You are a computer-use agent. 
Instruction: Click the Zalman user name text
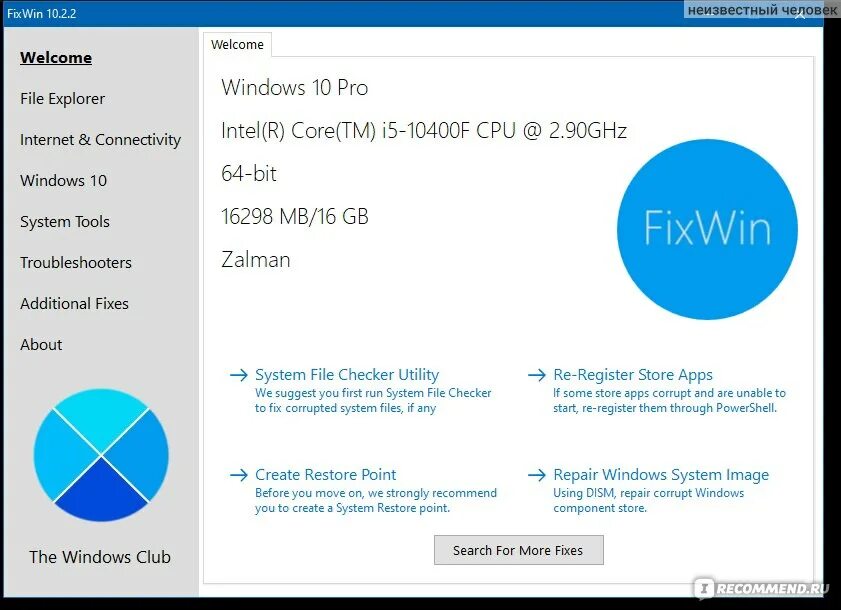(x=255, y=260)
